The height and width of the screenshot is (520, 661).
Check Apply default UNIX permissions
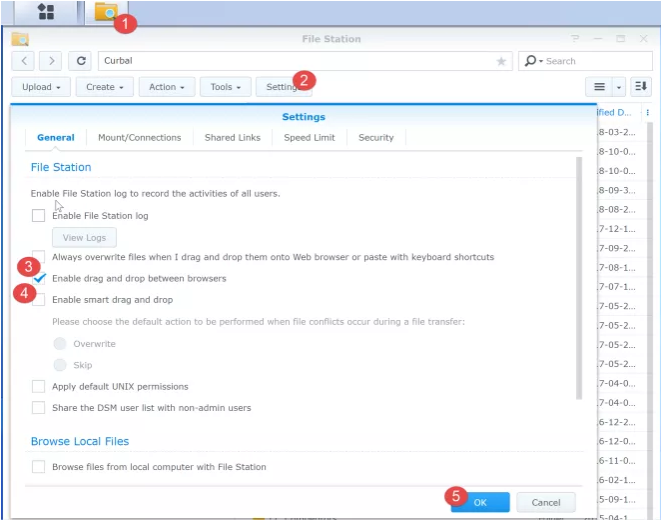[38, 386]
